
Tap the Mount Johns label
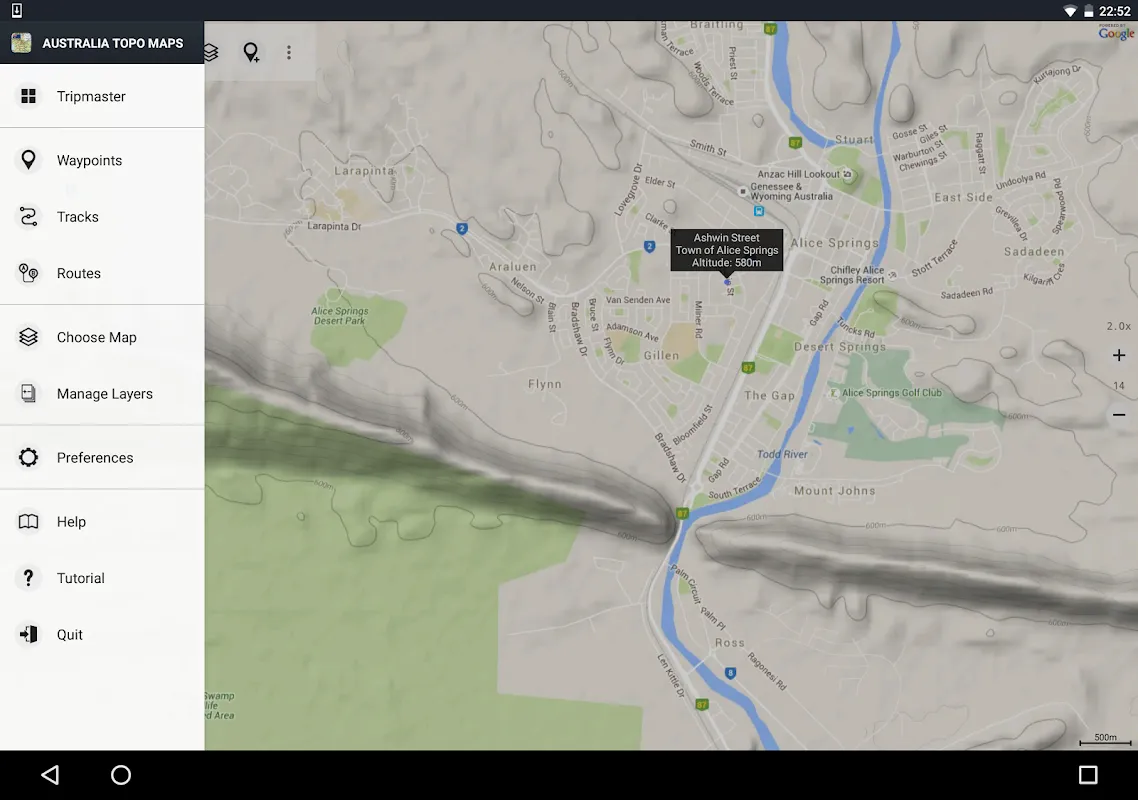(835, 491)
